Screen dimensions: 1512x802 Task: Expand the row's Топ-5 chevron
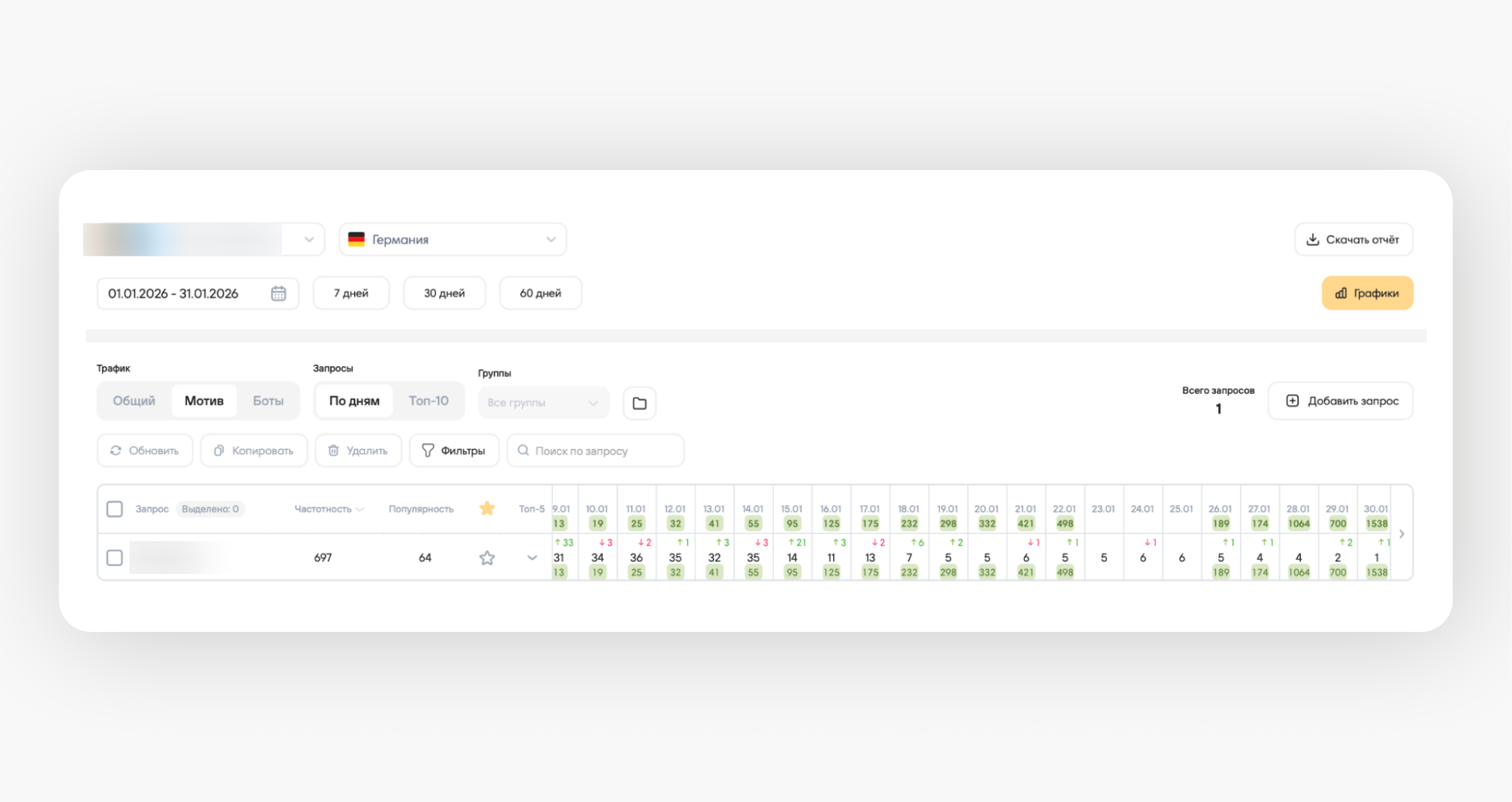tap(532, 558)
